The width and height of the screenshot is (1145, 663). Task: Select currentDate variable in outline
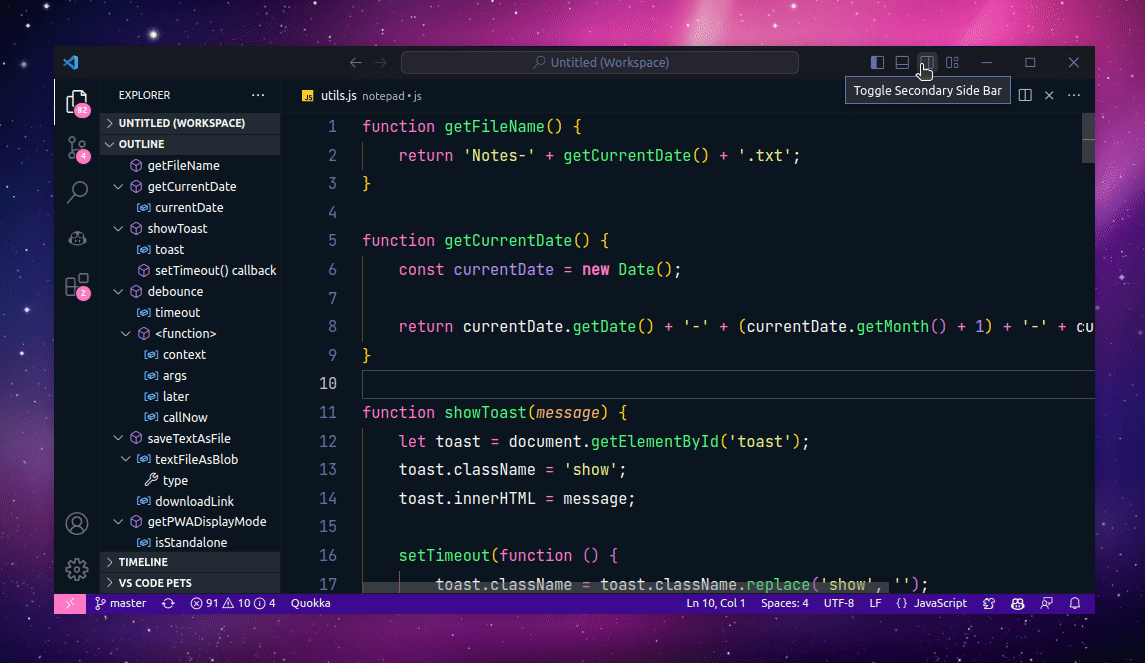(x=190, y=208)
